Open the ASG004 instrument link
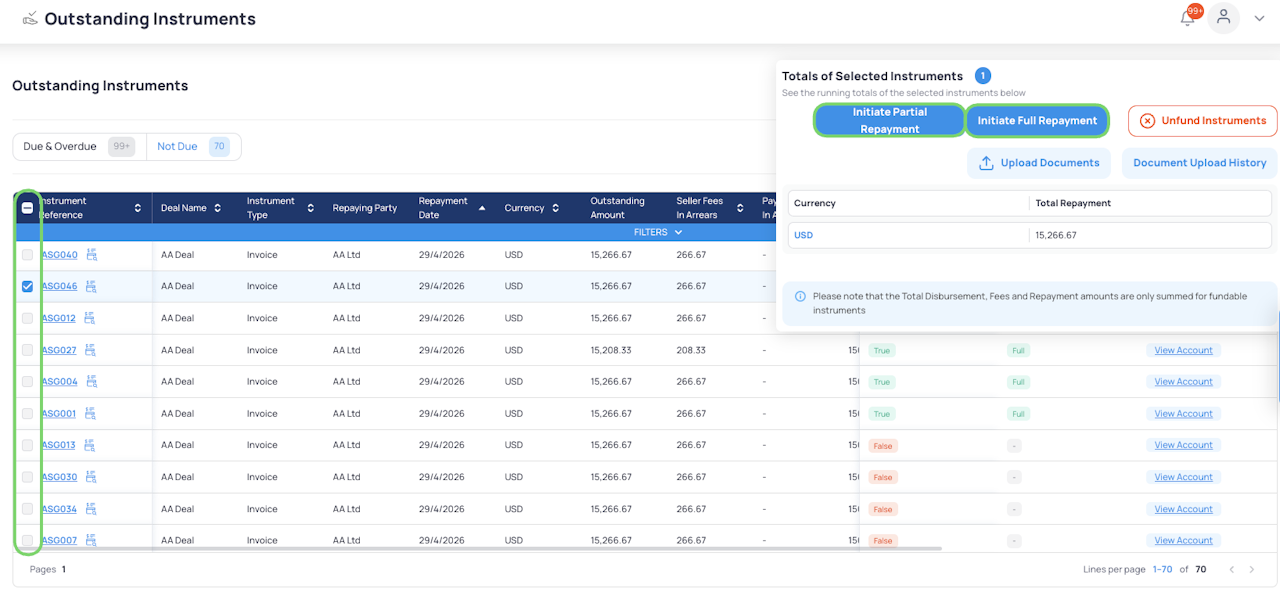This screenshot has height=603, width=1280. pos(59,382)
